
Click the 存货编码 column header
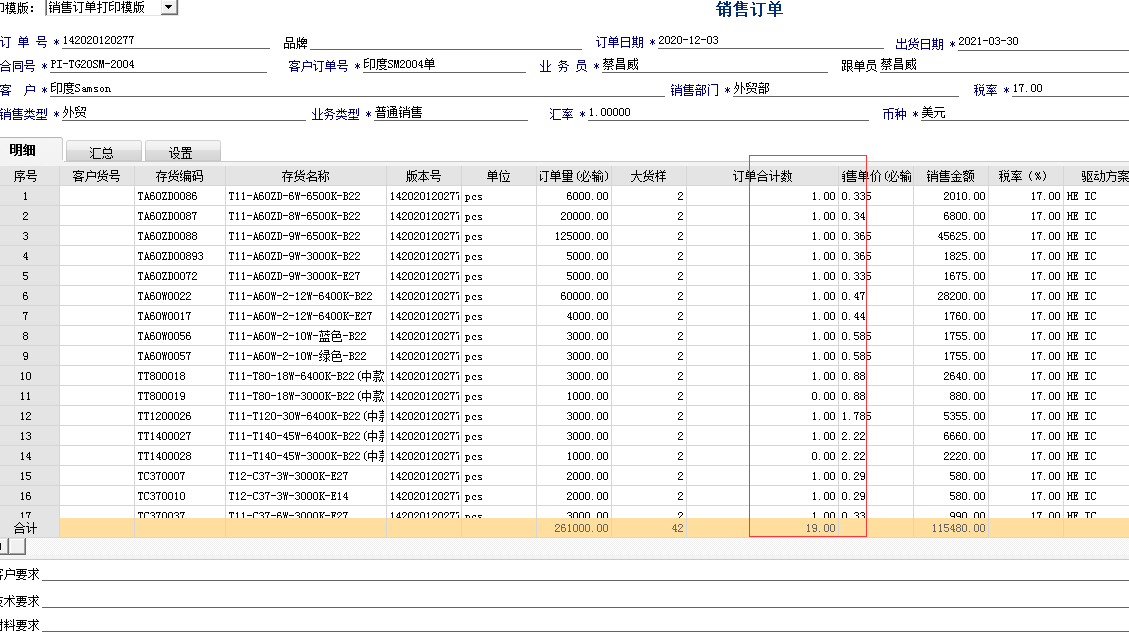click(x=179, y=176)
